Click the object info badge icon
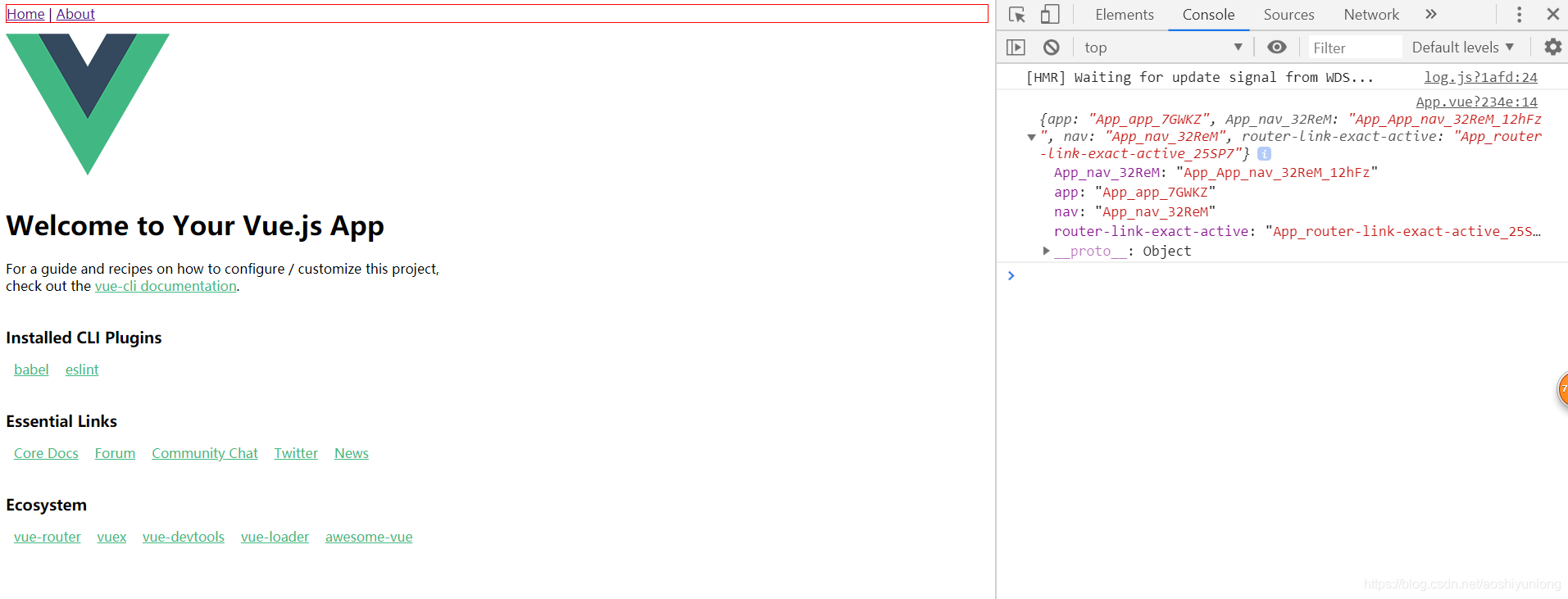The height and width of the screenshot is (599, 1568). click(x=1264, y=154)
